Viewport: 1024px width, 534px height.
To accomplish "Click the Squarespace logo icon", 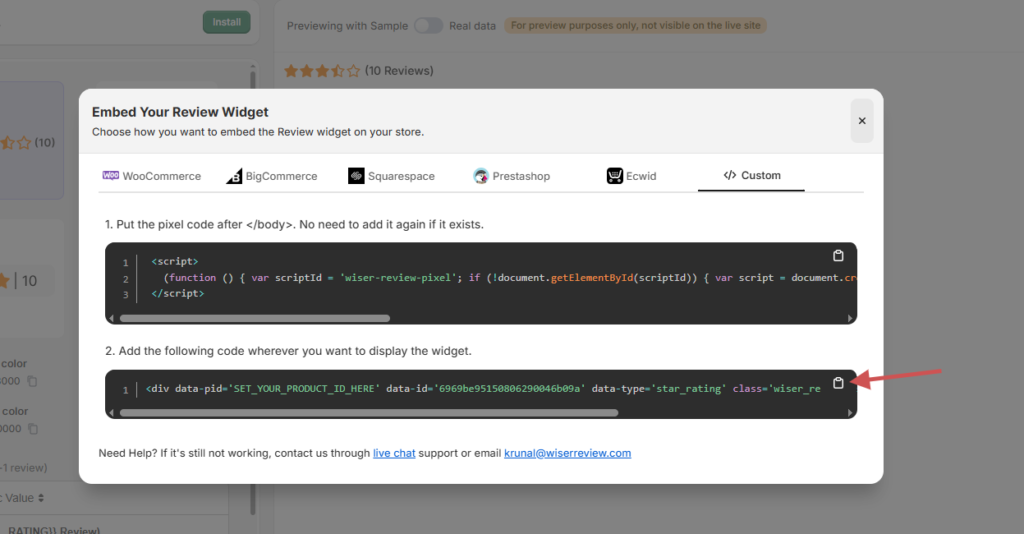I will pos(356,176).
